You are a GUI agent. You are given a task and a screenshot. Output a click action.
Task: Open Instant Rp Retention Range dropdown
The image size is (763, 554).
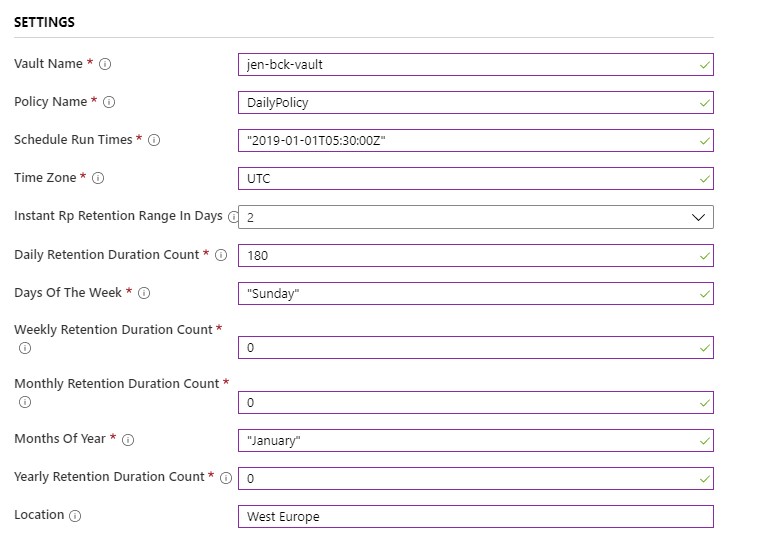click(x=476, y=217)
